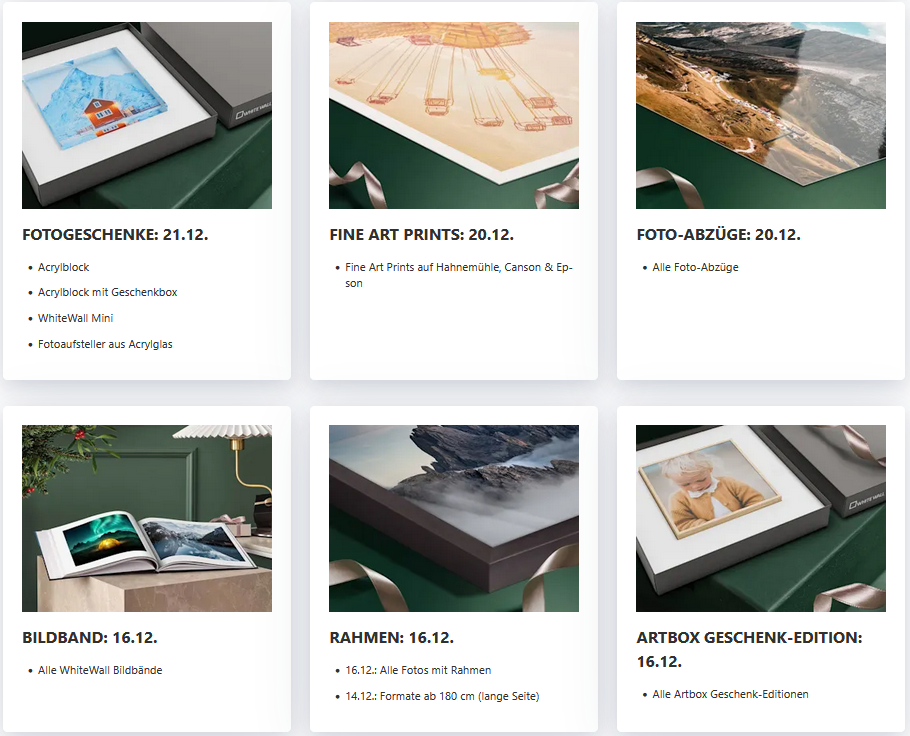The height and width of the screenshot is (736, 910).
Task: Select Fotoaufsteller aus Acrylglas entry
Action: (105, 344)
